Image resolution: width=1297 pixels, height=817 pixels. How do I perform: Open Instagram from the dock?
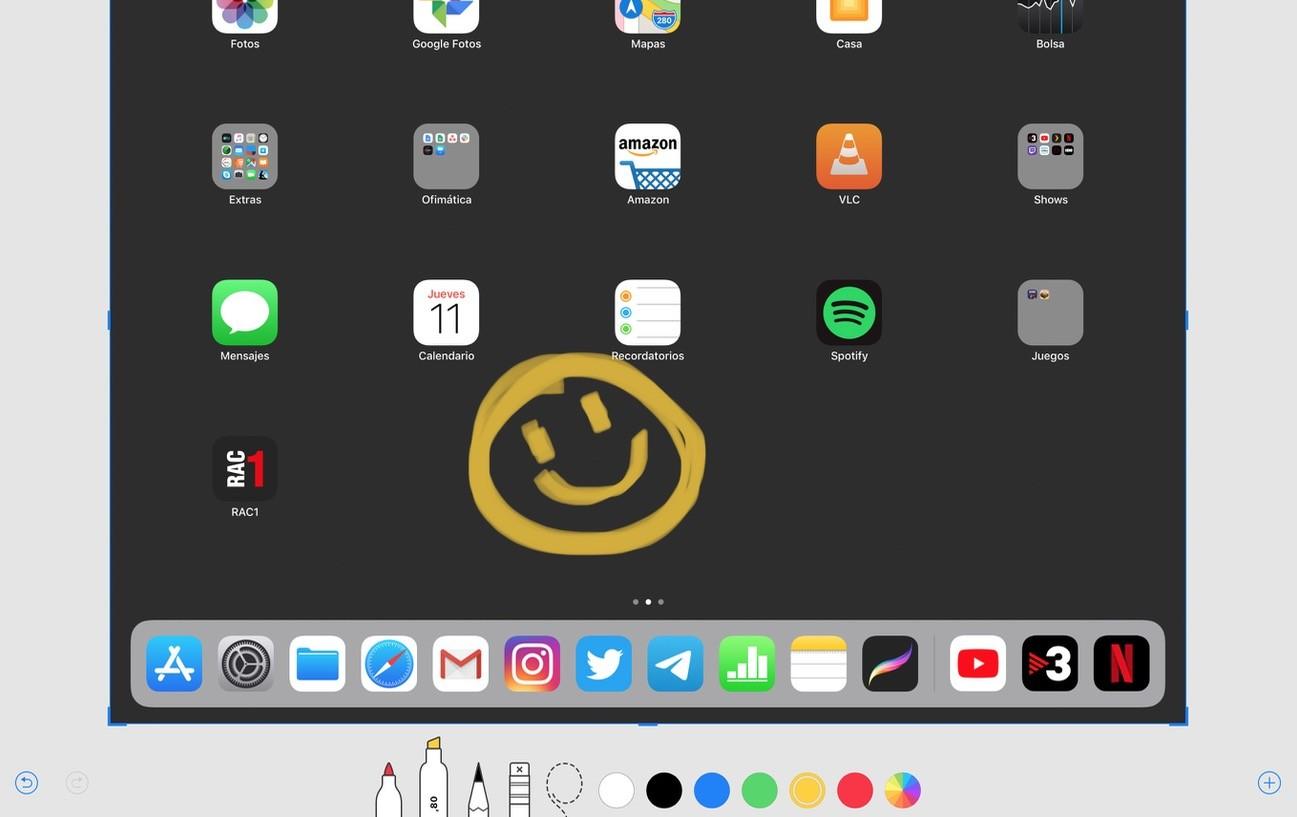(533, 663)
